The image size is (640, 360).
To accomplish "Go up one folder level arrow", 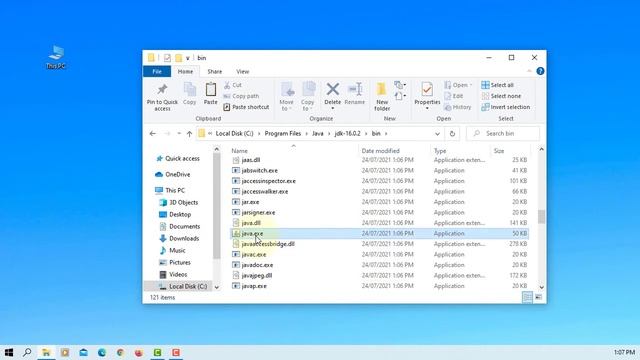I will coord(189,133).
